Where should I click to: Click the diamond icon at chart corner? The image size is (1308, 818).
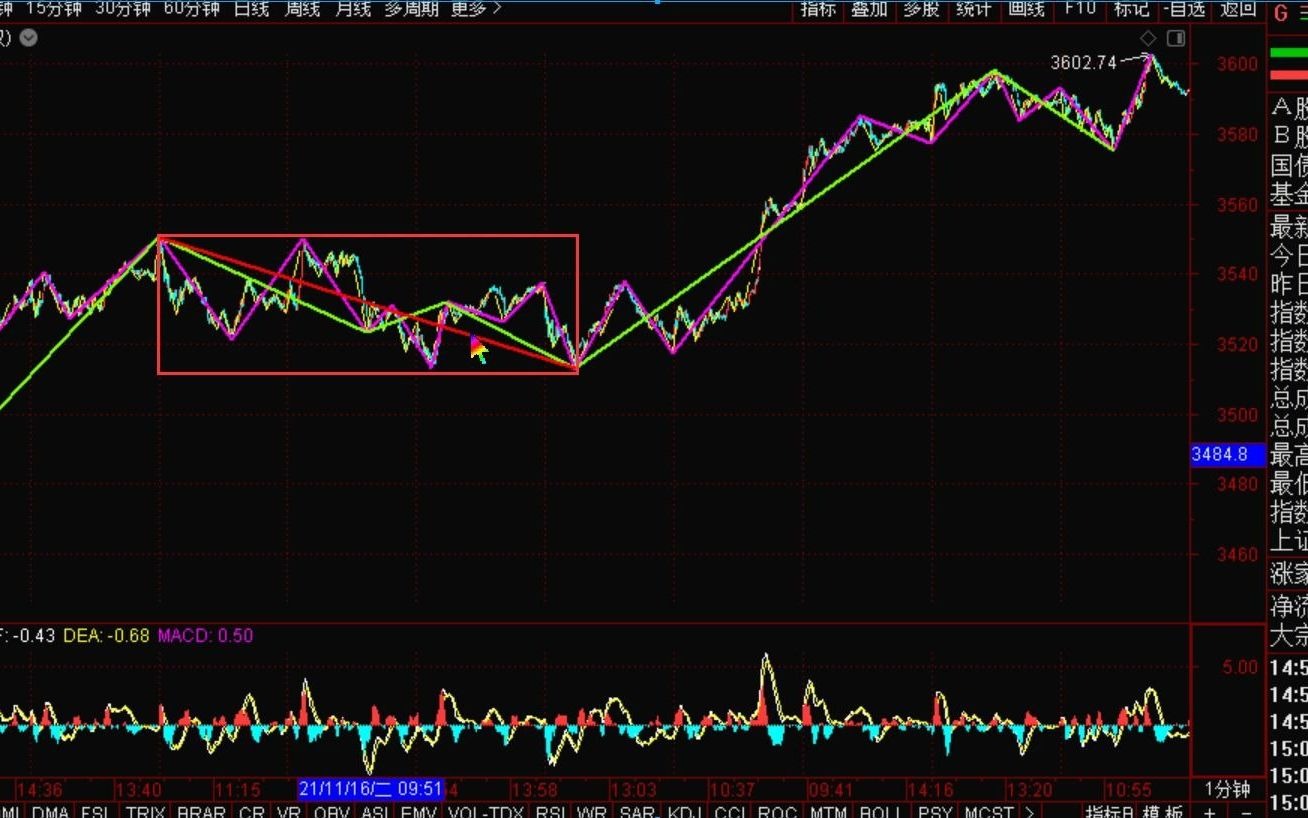pyautogui.click(x=1148, y=38)
